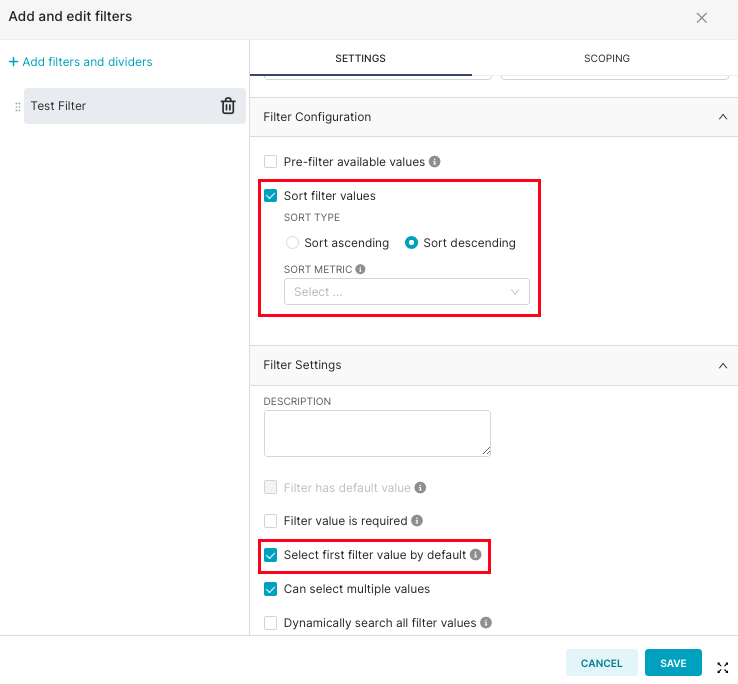This screenshot has height=684, width=738.
Task: Click the Save button
Action: coord(673,663)
